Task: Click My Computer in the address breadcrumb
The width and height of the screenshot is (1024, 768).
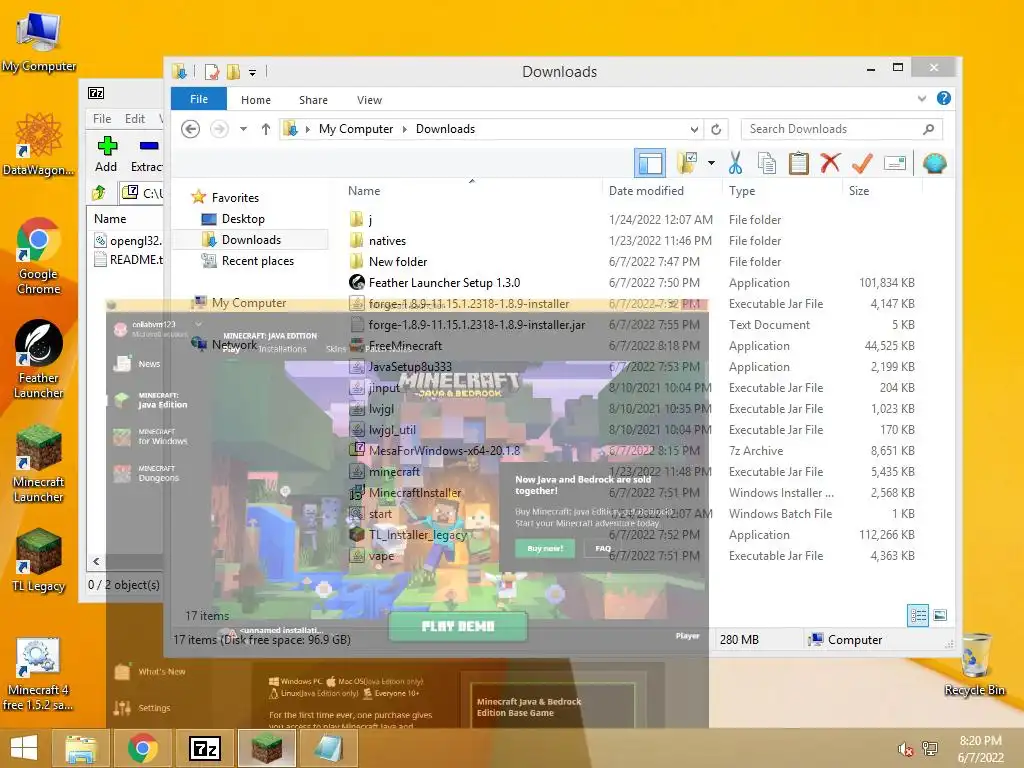Action: click(356, 129)
